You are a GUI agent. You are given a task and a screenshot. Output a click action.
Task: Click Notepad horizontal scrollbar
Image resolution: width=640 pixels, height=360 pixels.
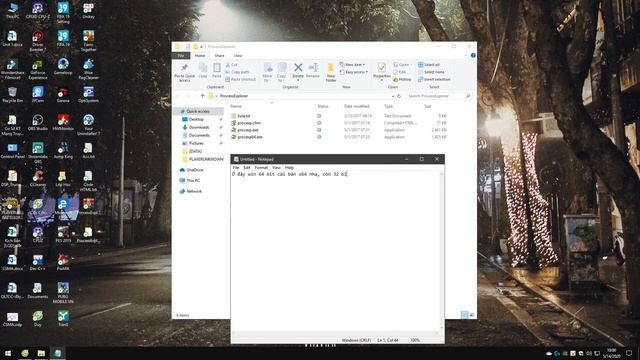pos(335,333)
